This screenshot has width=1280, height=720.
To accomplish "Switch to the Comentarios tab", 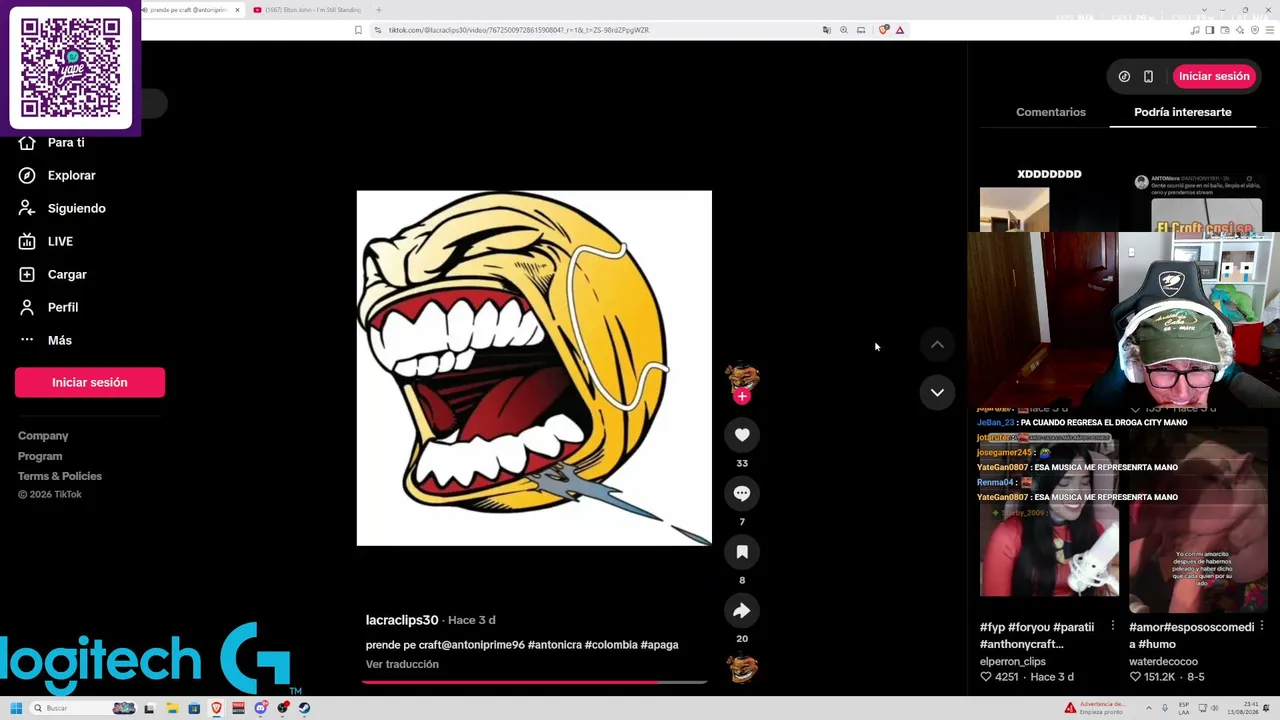I will 1050,112.
